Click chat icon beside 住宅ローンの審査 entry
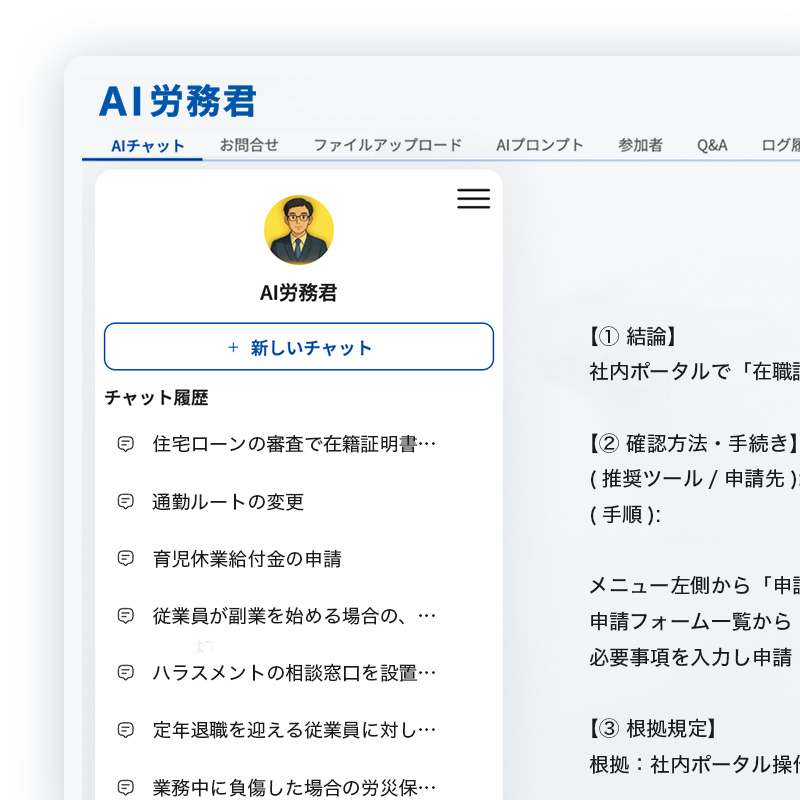 (126, 444)
